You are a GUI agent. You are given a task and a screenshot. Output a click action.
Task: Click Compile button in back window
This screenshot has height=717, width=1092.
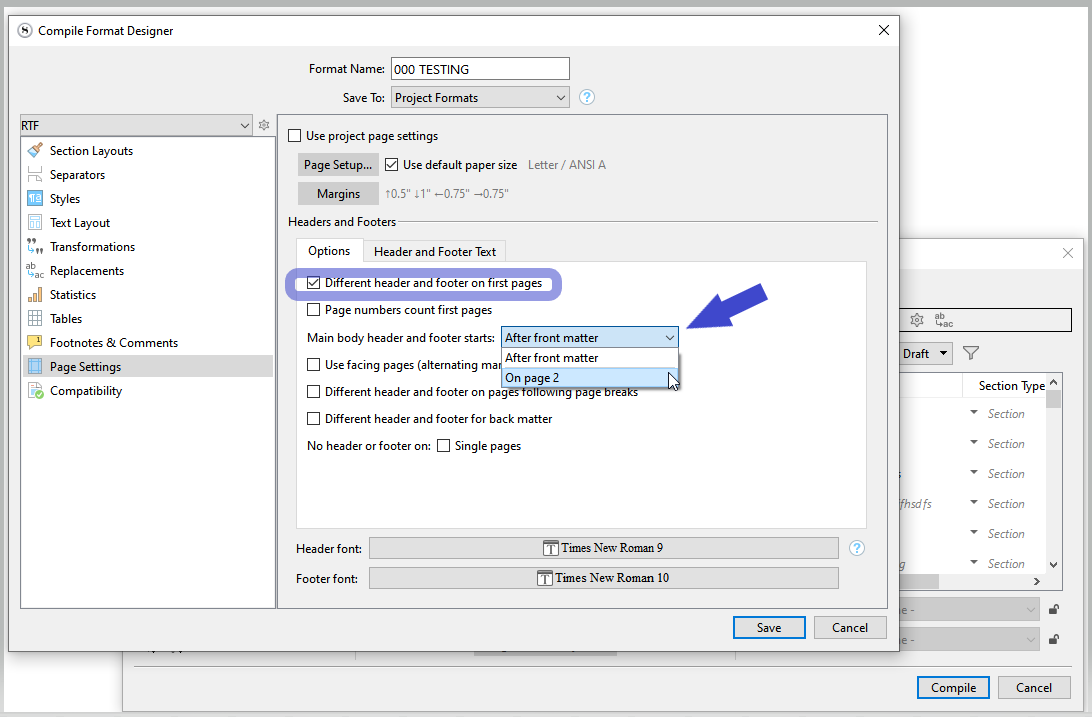click(953, 687)
